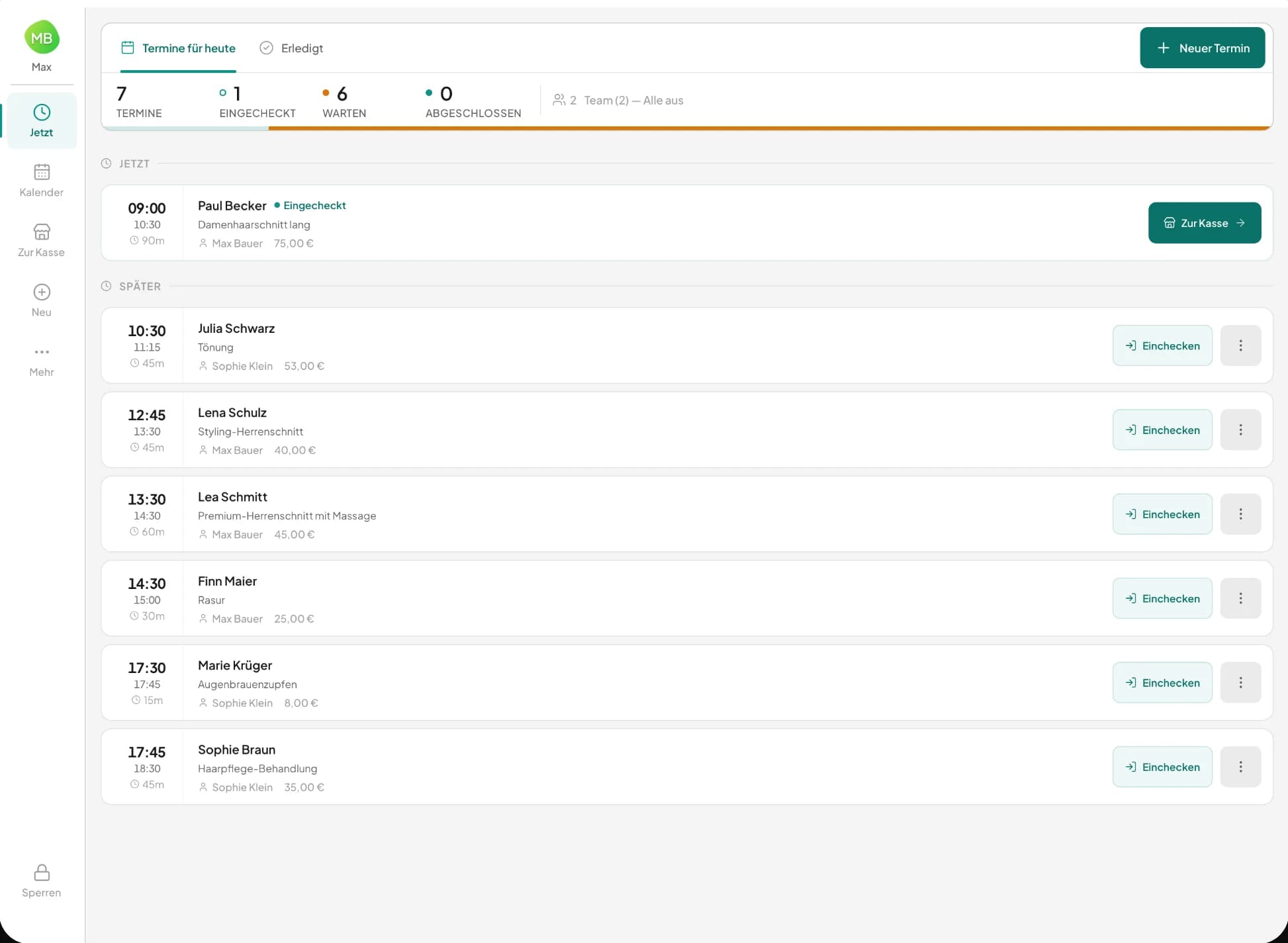Click the Haarpflege-Behandlung service text
1288x943 pixels.
[257, 768]
